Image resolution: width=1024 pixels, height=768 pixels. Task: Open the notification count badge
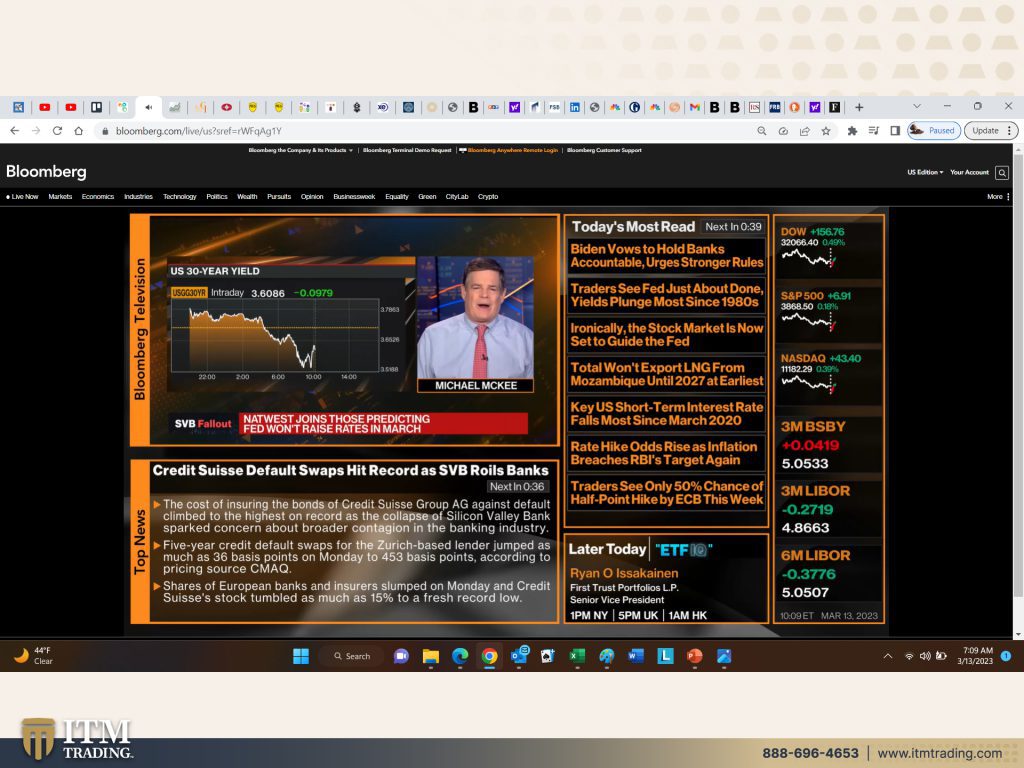[1006, 656]
